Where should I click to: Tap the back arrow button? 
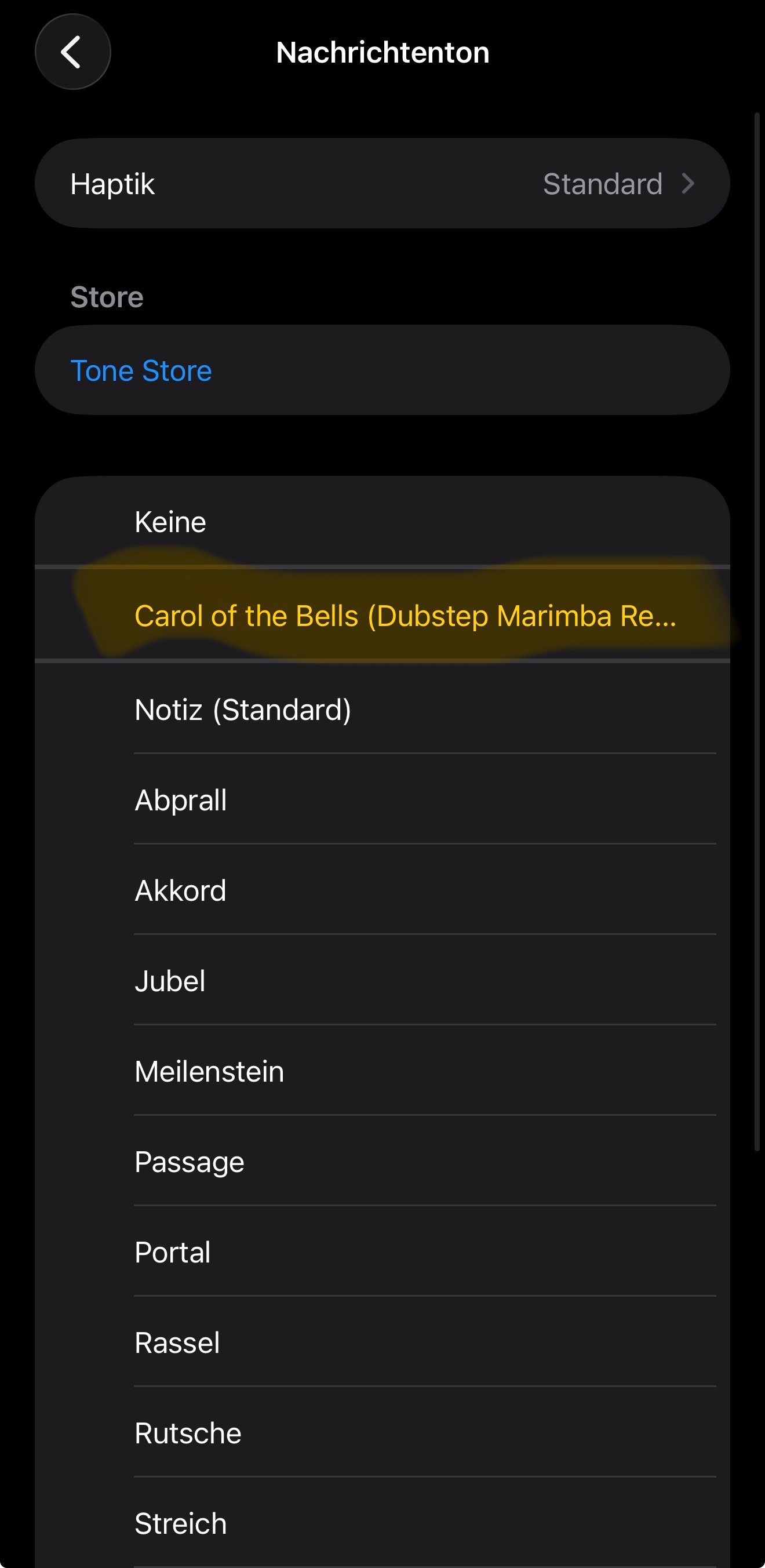[x=72, y=52]
